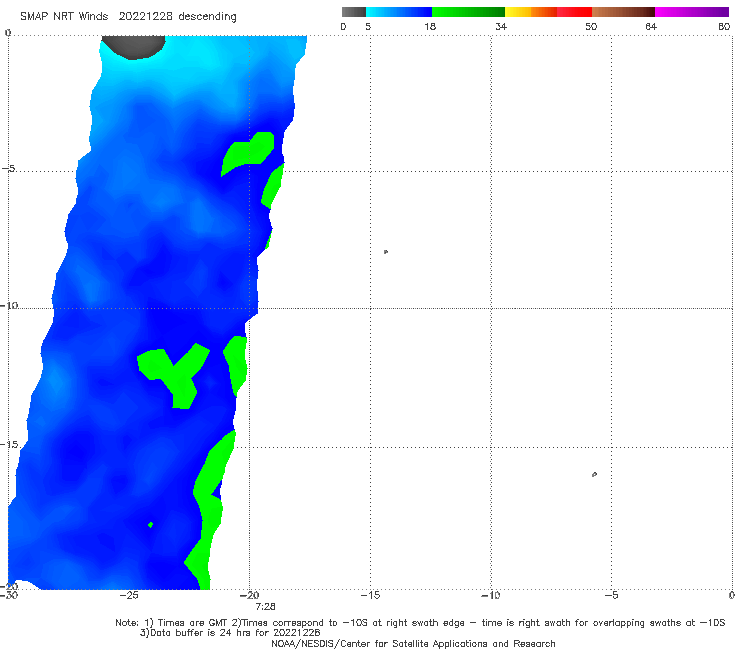This screenshot has width=740, height=650.
Task: Click the NOAA/NESDIS credit line
Action: pos(413,643)
